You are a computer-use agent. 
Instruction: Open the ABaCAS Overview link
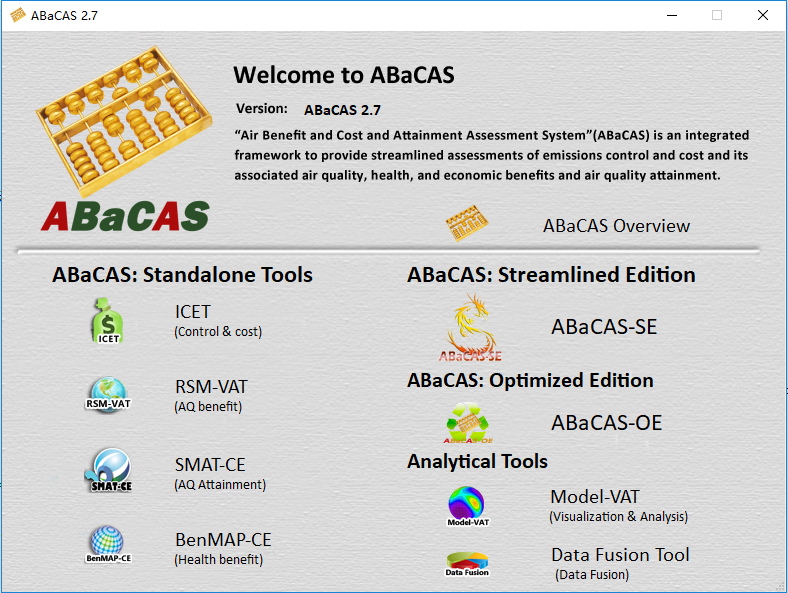pos(616,226)
